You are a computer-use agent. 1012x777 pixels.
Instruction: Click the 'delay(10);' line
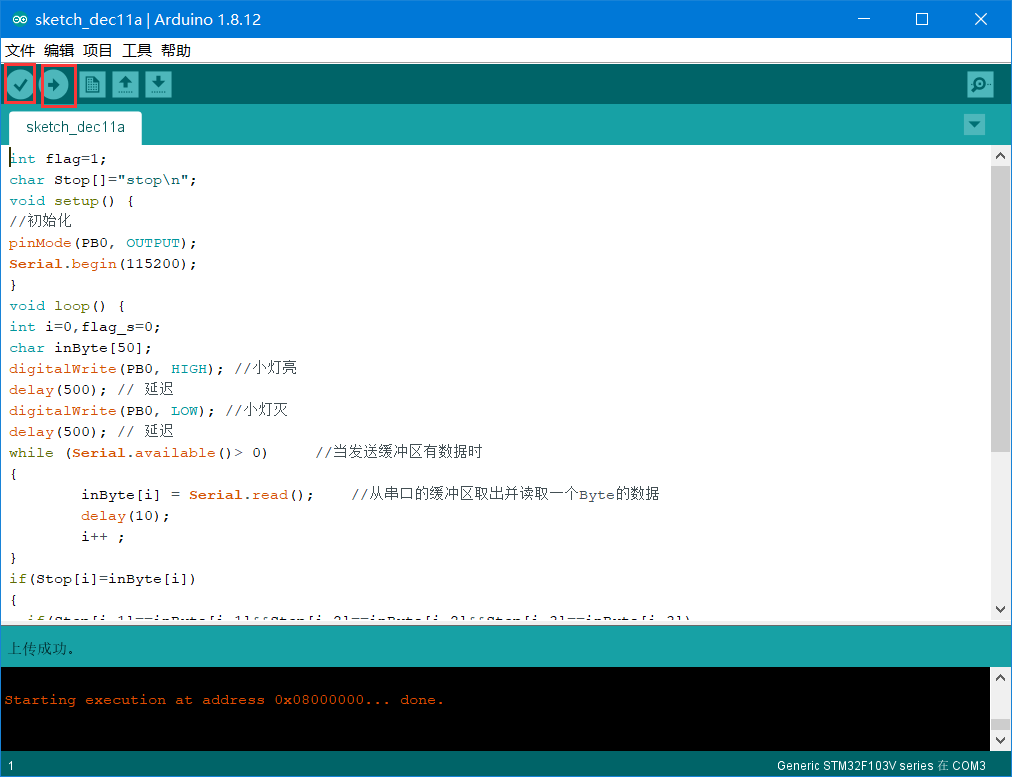click(125, 516)
